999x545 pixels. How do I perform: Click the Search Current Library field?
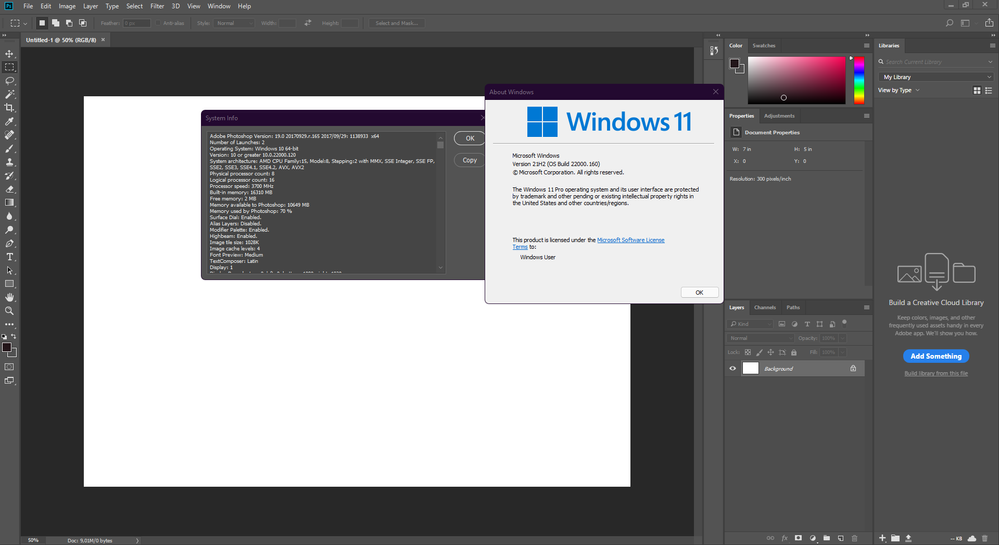tap(936, 62)
